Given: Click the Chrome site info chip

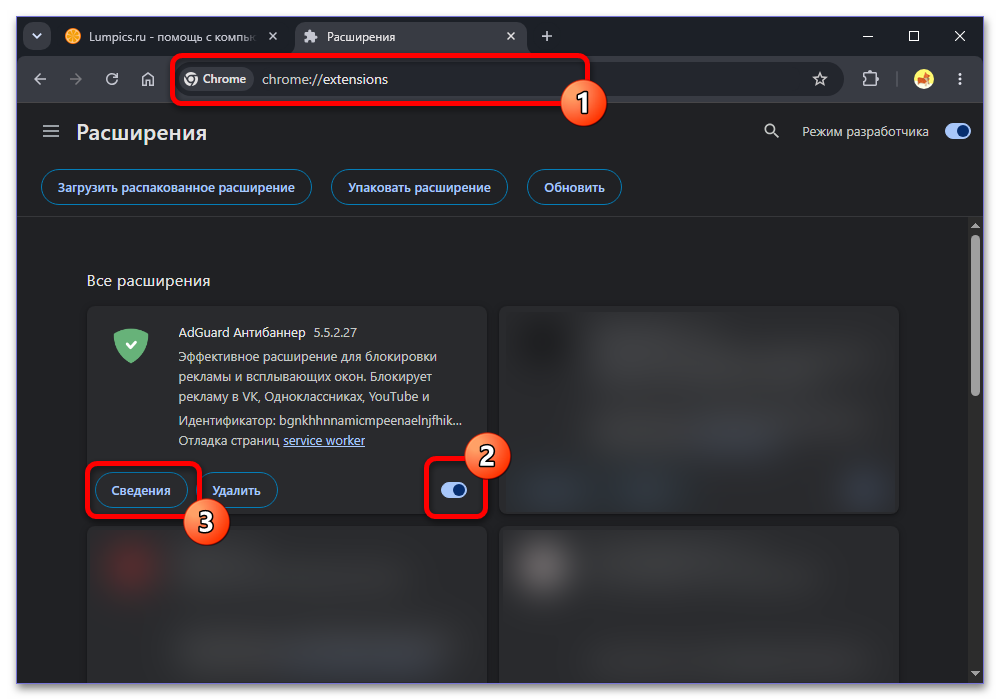Looking at the screenshot, I should pos(215,79).
